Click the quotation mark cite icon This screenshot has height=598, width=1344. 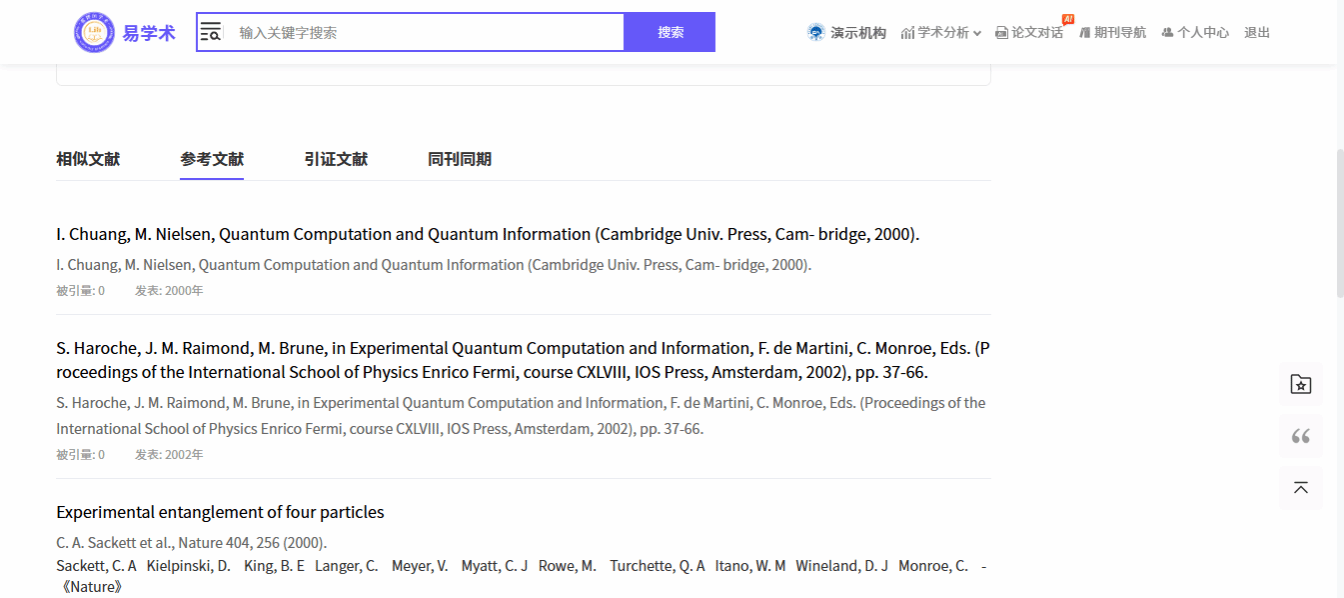pyautogui.click(x=1300, y=436)
